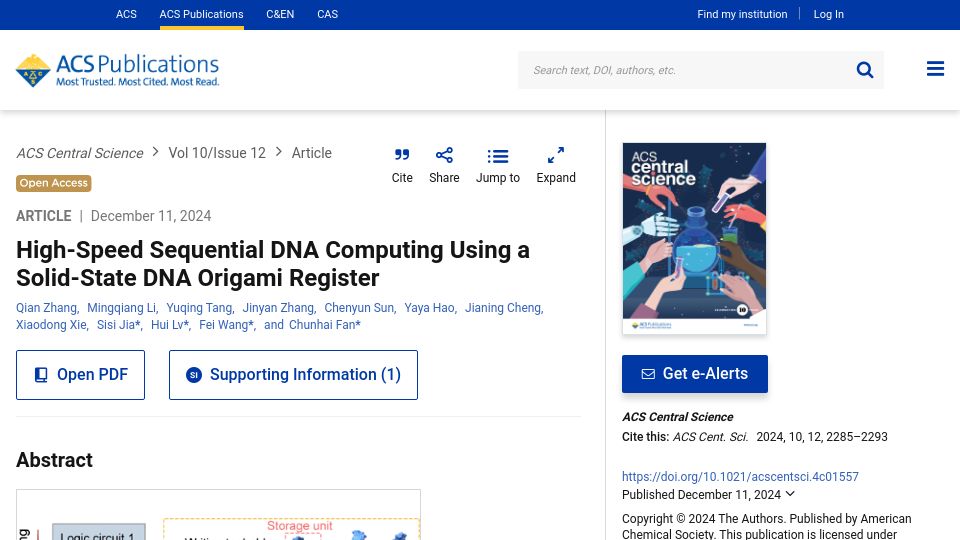Image resolution: width=960 pixels, height=540 pixels.
Task: Open author Yuqing Tang
Action: pos(199,308)
